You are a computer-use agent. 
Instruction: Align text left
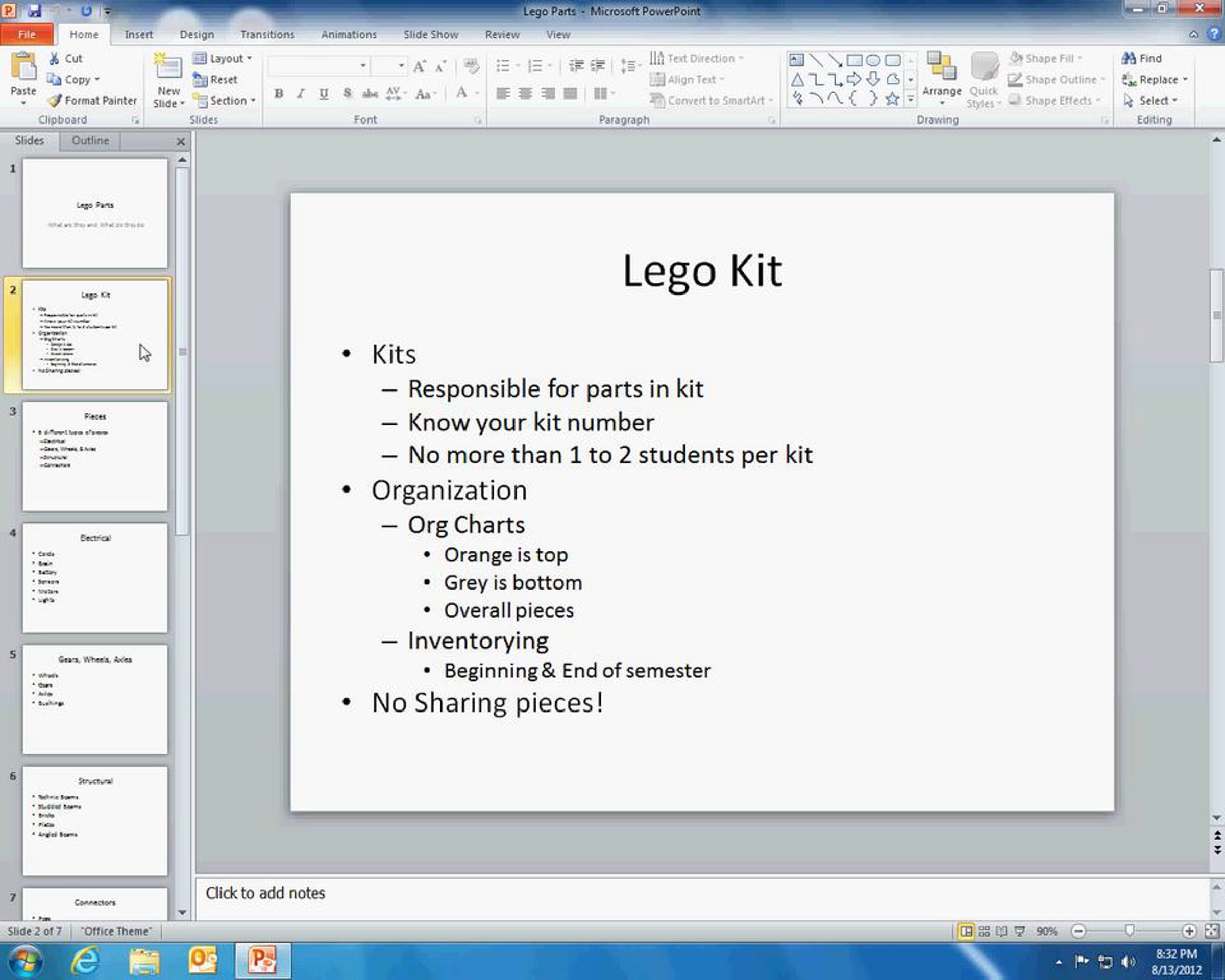coord(503,94)
